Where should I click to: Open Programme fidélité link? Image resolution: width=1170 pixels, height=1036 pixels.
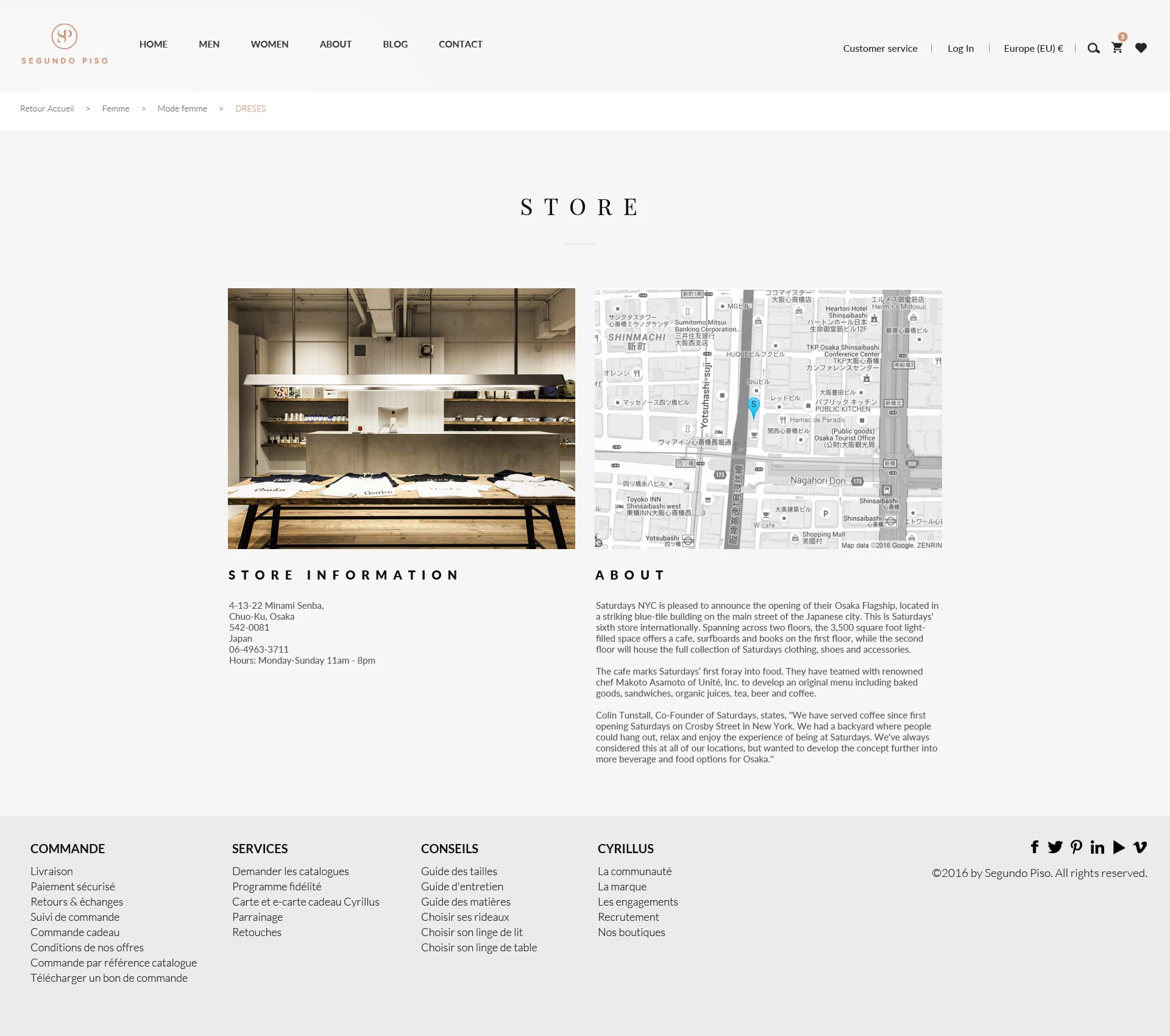click(x=277, y=887)
